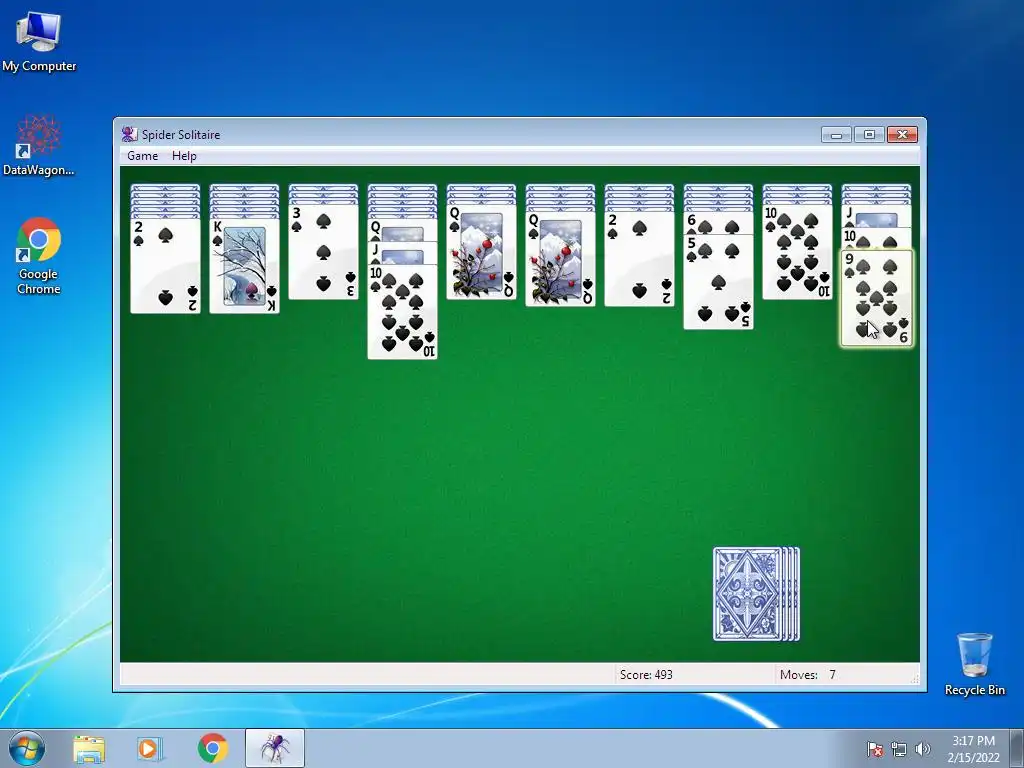Select the 2 of spades in first column
Screen dimensions: 1024x768
[165, 266]
